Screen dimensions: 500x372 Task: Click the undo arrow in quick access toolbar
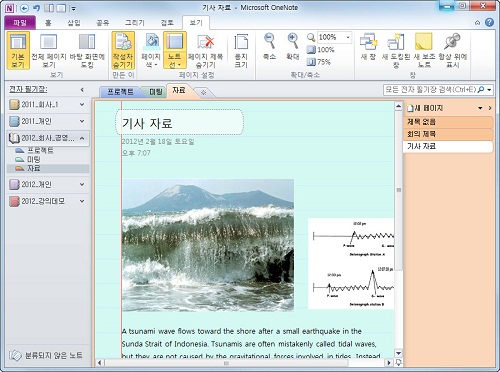(x=36, y=8)
